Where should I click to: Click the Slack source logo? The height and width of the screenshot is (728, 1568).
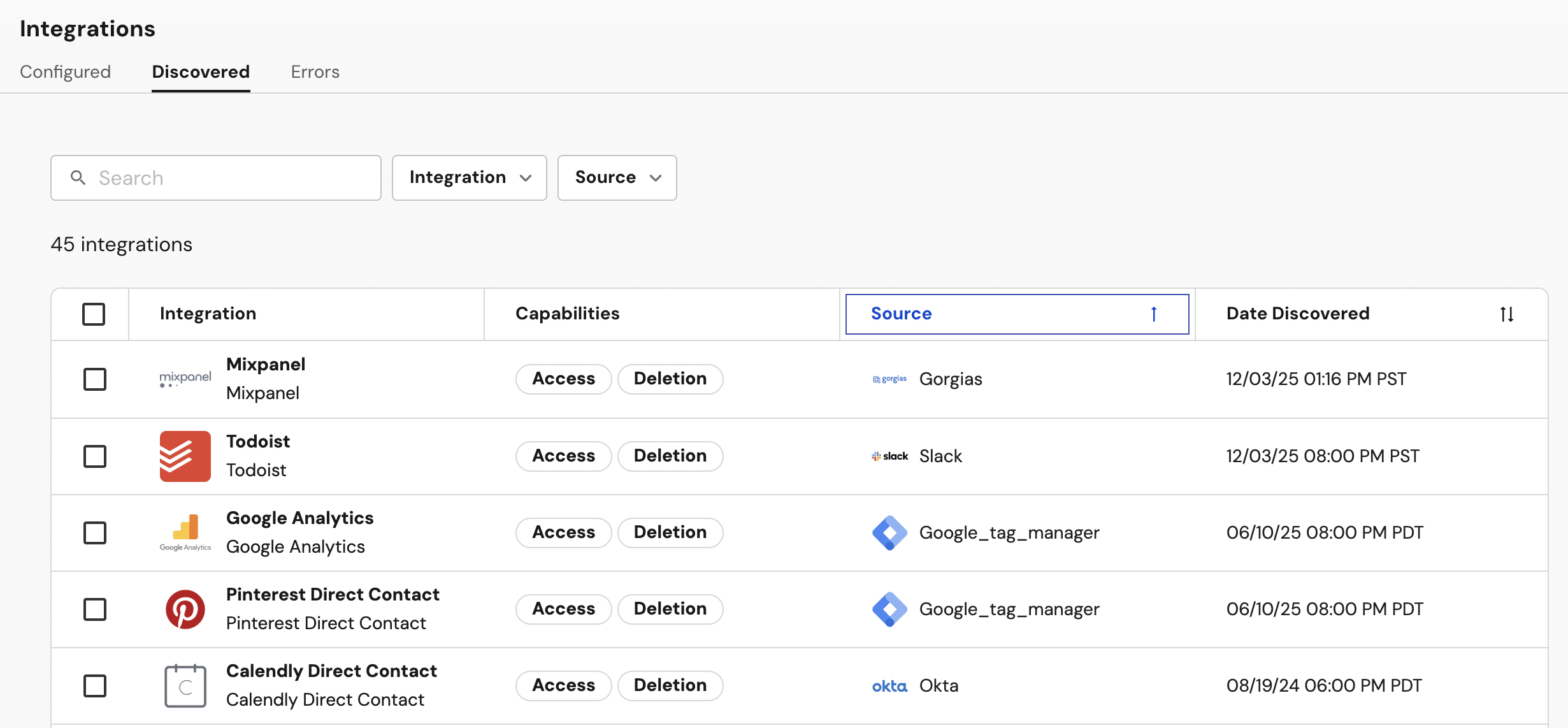[x=889, y=456]
